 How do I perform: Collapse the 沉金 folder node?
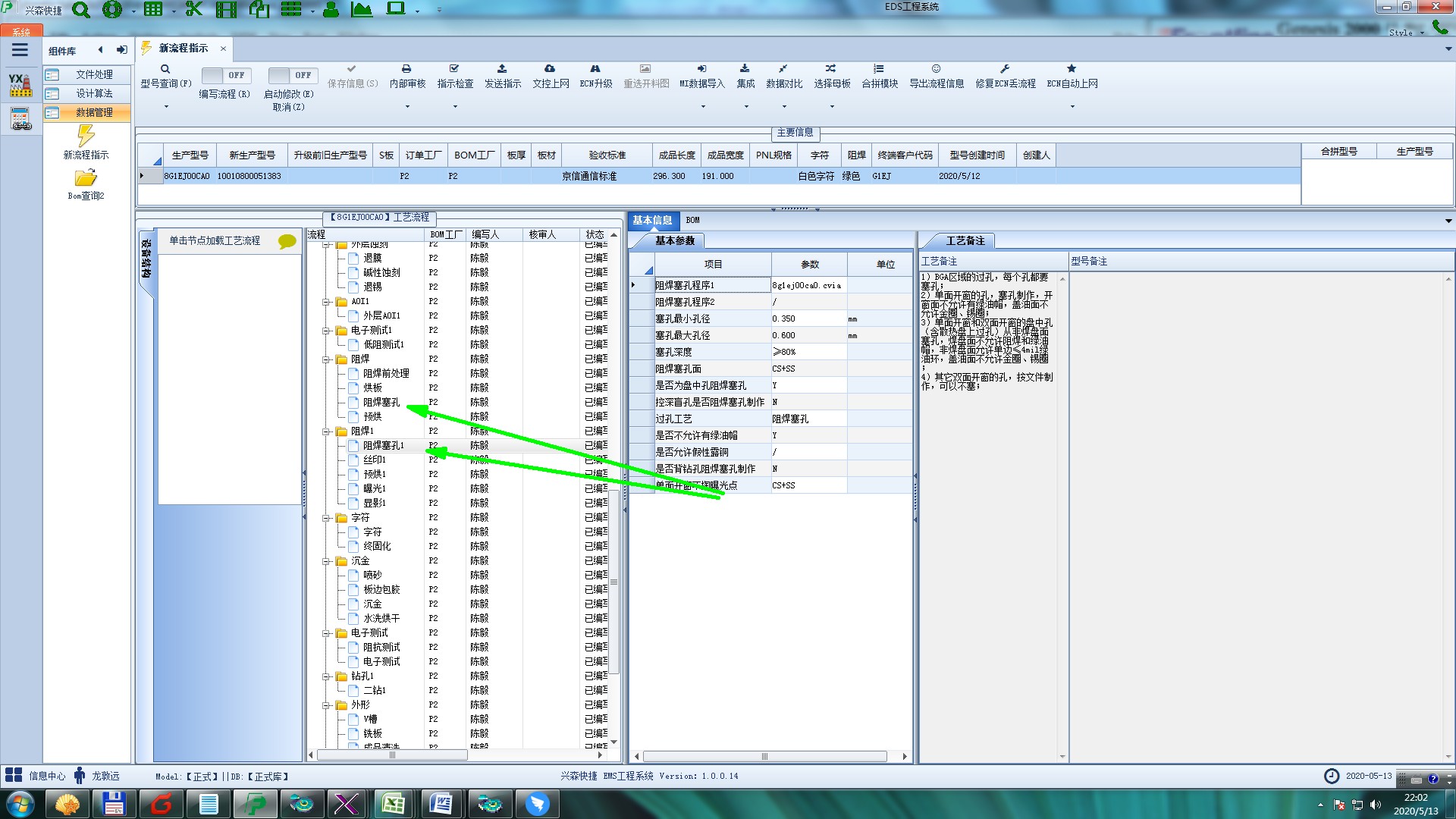pyautogui.click(x=327, y=561)
